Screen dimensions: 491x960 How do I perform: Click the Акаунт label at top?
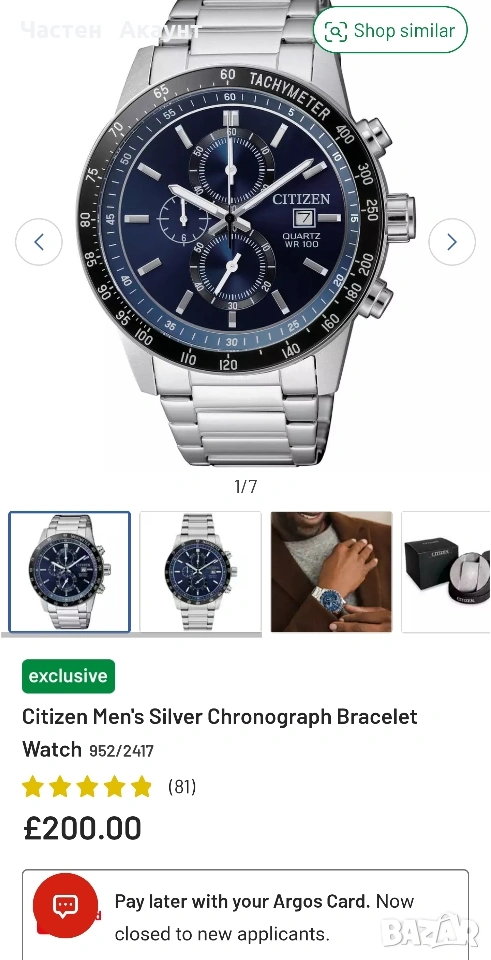click(160, 30)
